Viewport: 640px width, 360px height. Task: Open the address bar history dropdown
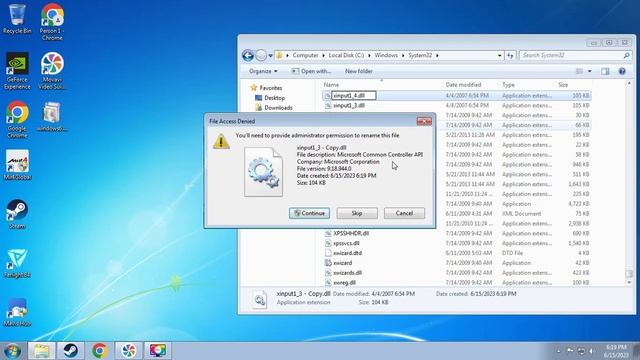tap(500, 56)
